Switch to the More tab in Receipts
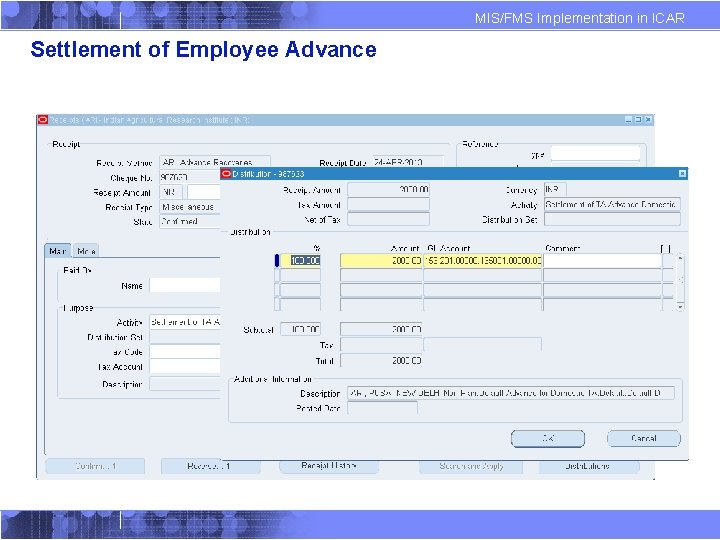The width and height of the screenshot is (720, 540). click(86, 251)
